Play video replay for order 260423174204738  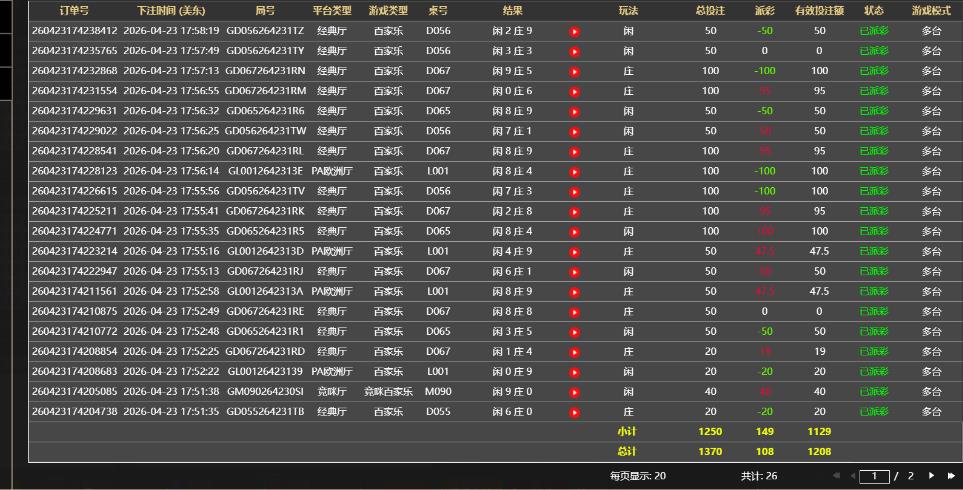point(574,413)
